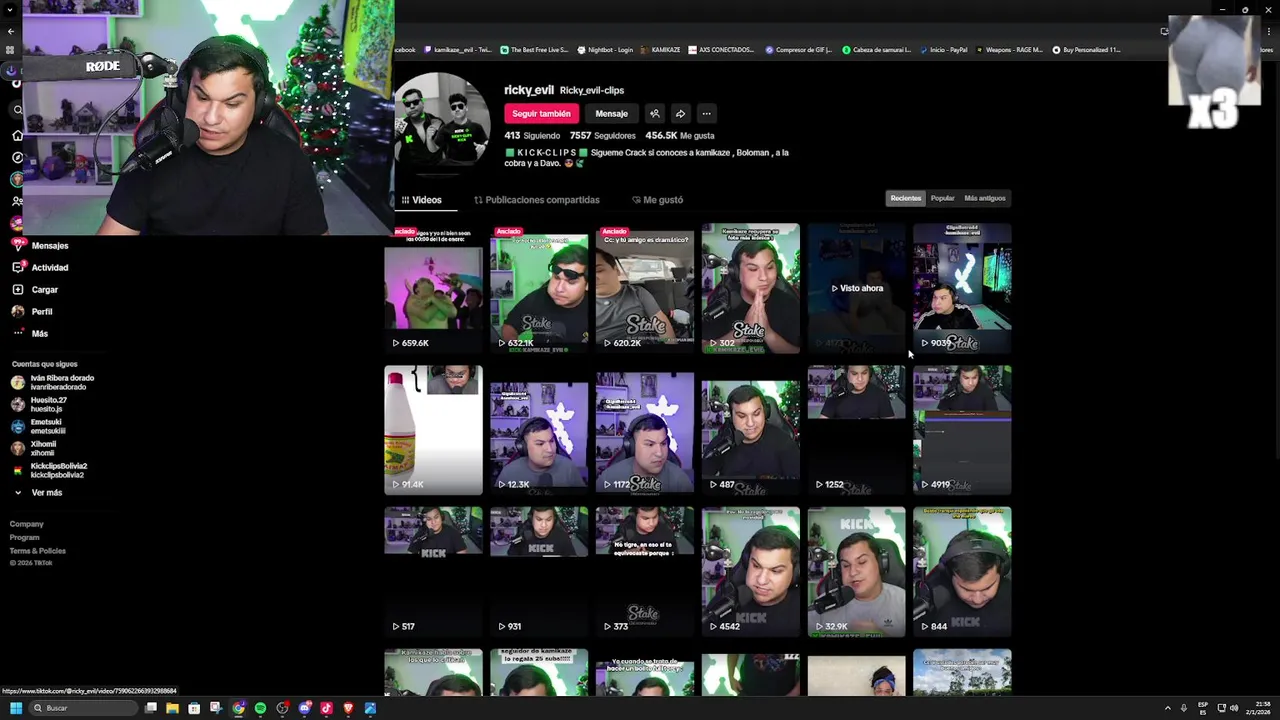This screenshot has height=720, width=1280.
Task: Play the video with 4542 views
Action: (x=751, y=572)
